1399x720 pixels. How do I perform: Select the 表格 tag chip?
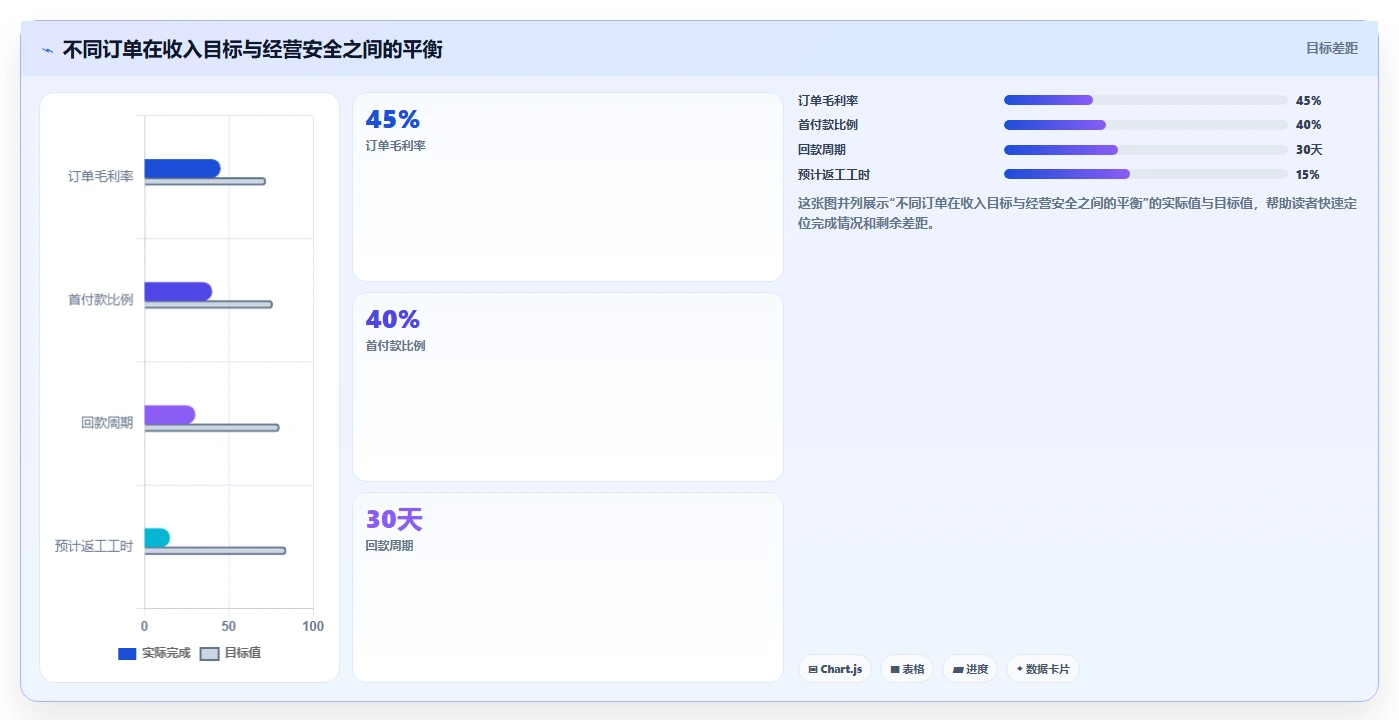(907, 669)
